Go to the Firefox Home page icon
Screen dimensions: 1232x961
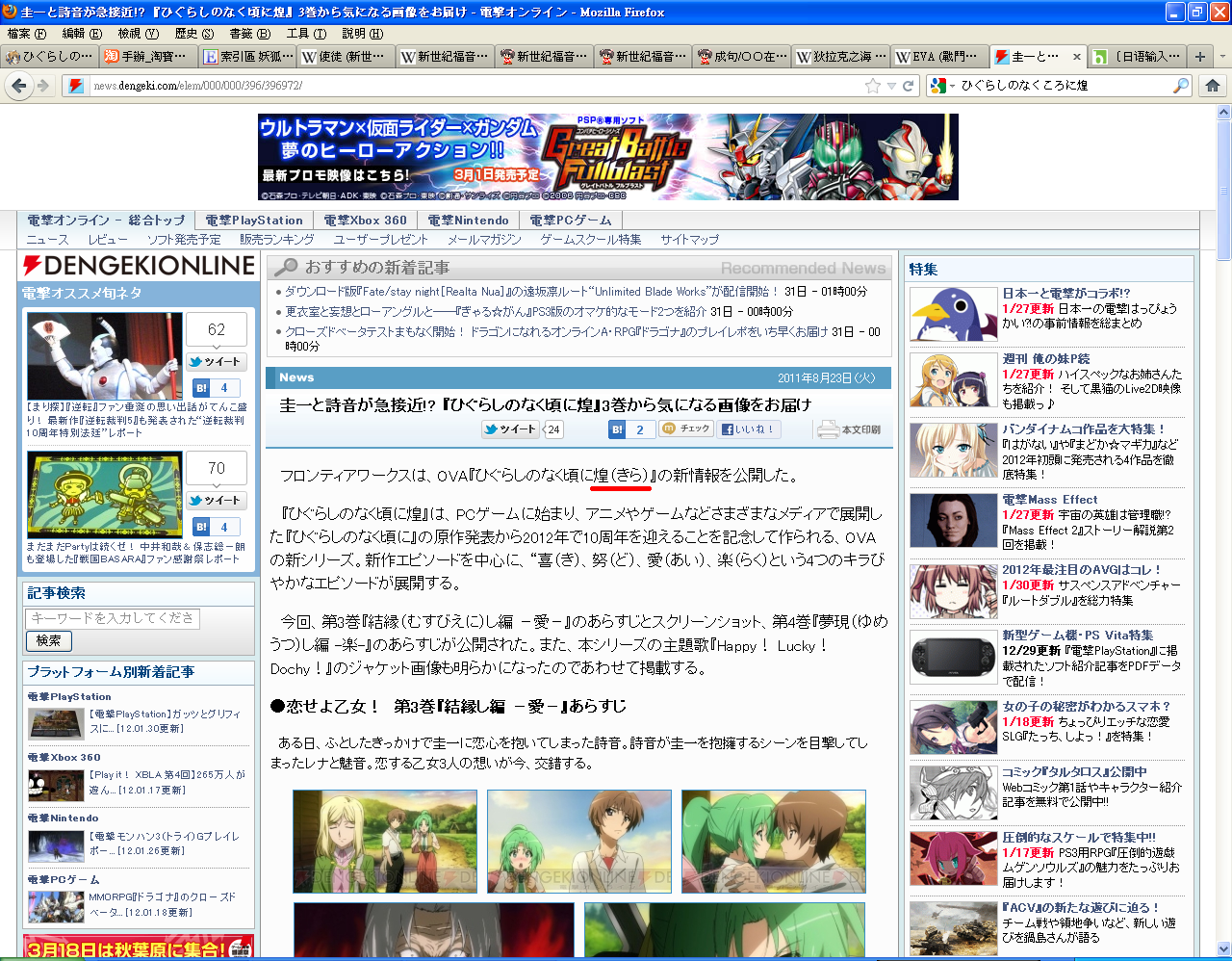[x=1212, y=86]
